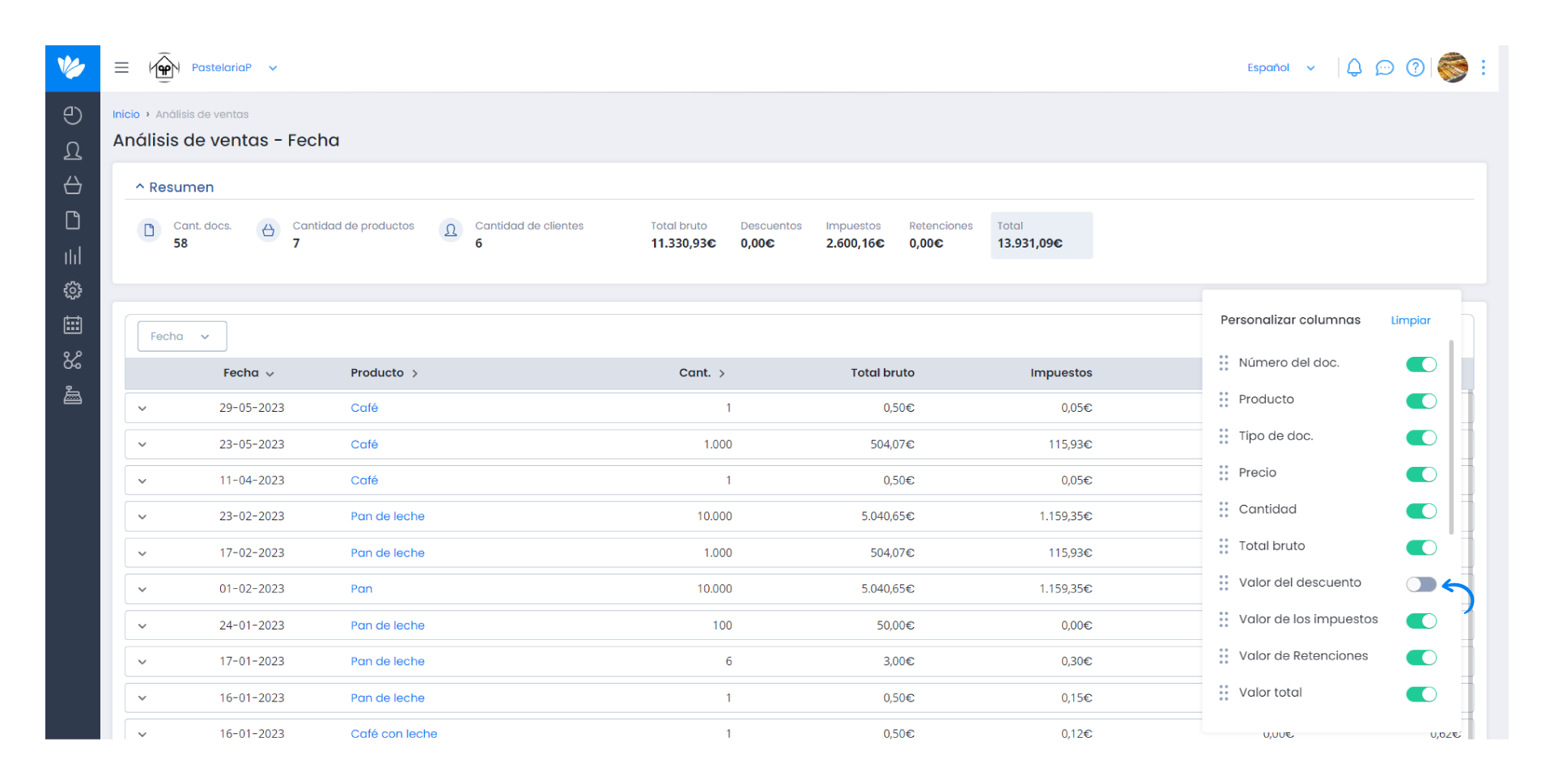
Task: Click Limpiar in Personalizar columnas
Action: tap(1411, 320)
